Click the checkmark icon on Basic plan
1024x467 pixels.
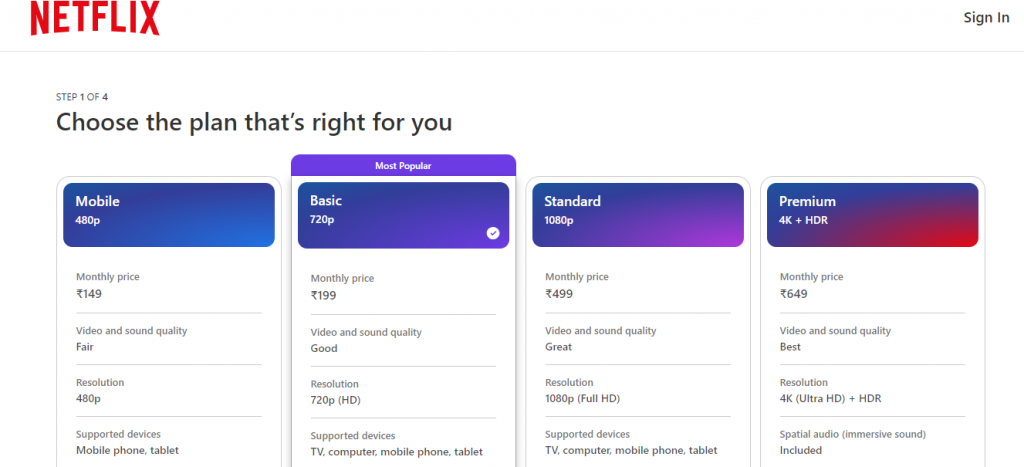(x=493, y=233)
